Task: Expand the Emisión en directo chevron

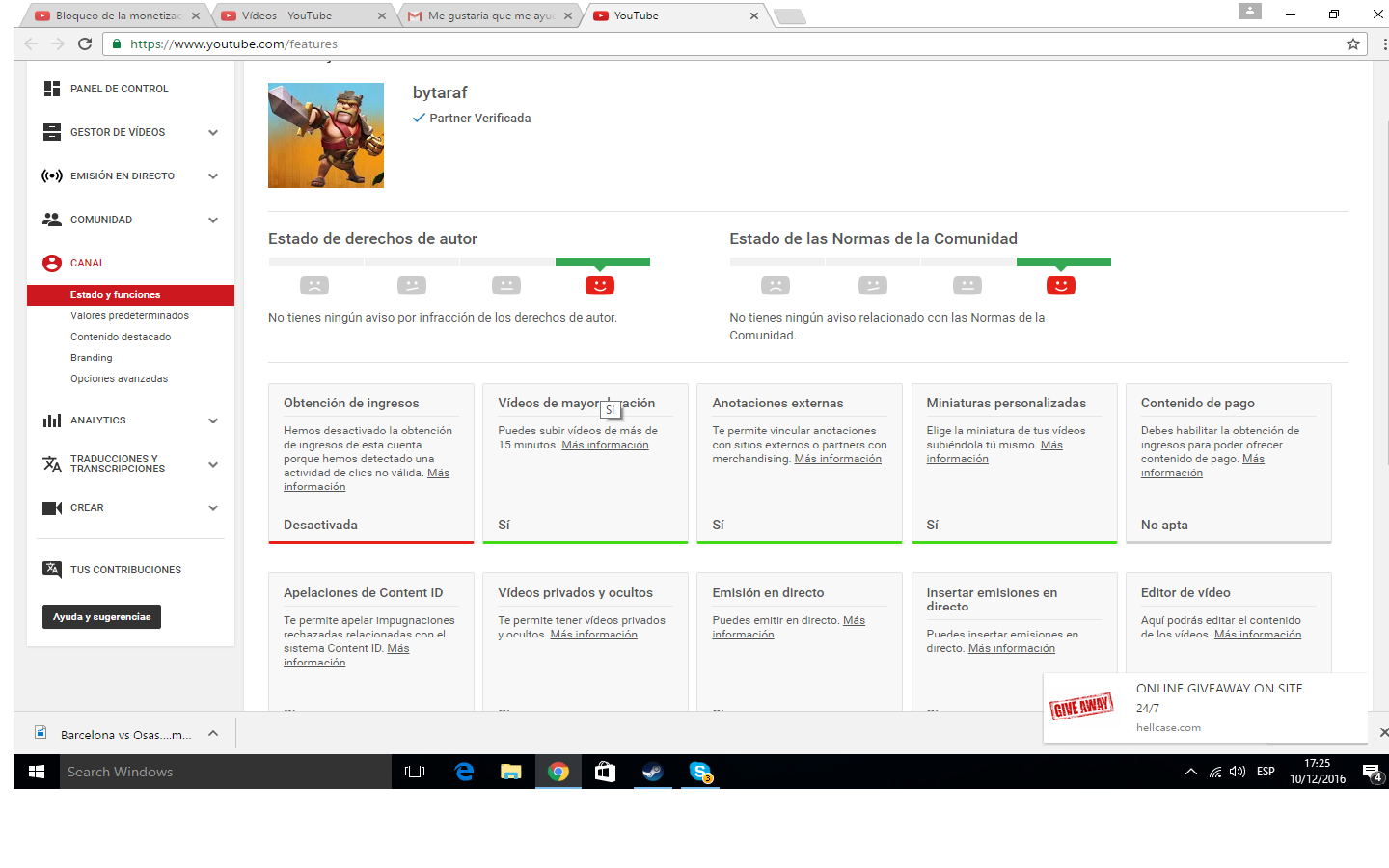Action: 213,176
